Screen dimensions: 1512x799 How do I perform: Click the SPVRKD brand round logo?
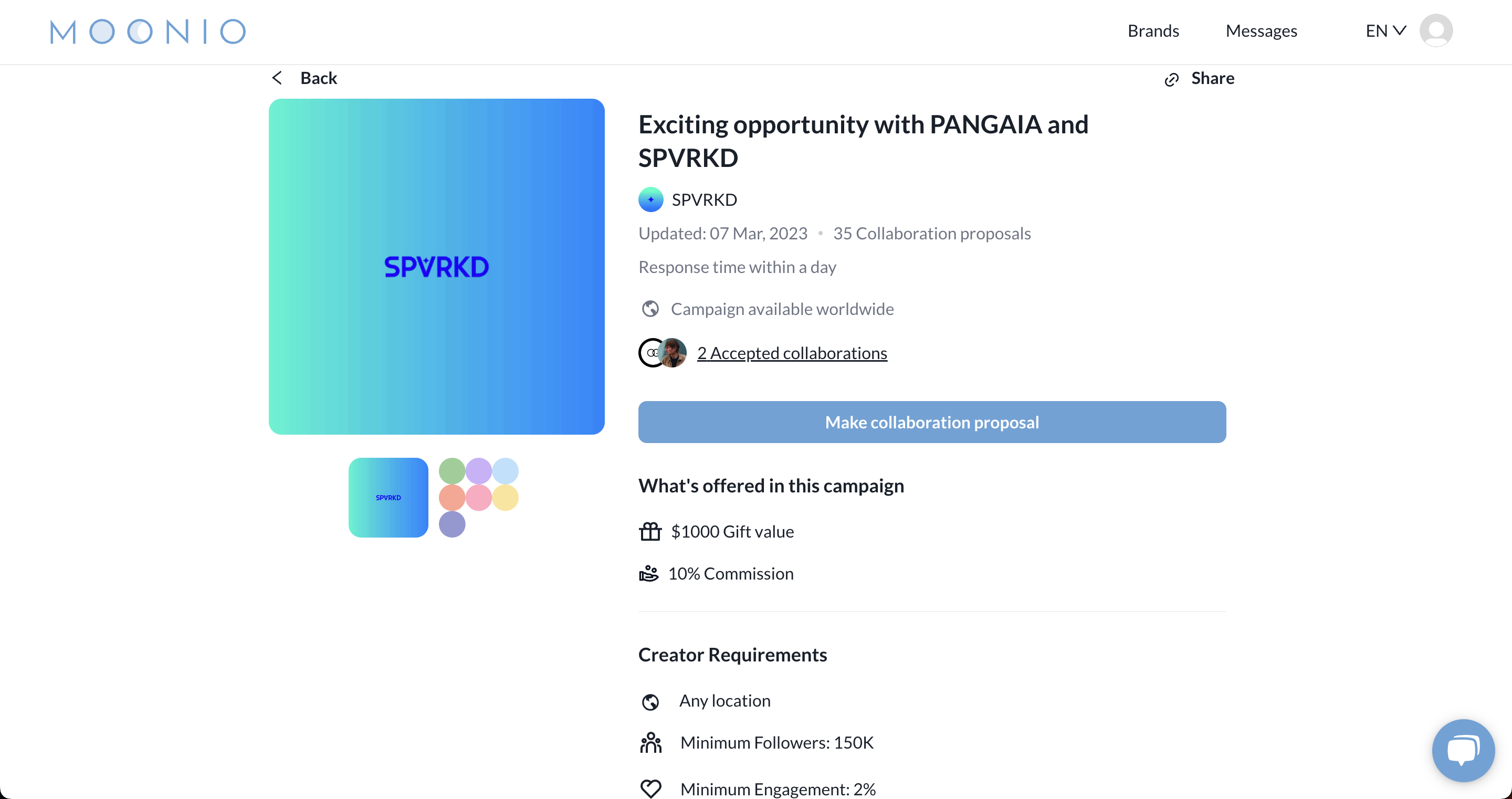(x=651, y=199)
